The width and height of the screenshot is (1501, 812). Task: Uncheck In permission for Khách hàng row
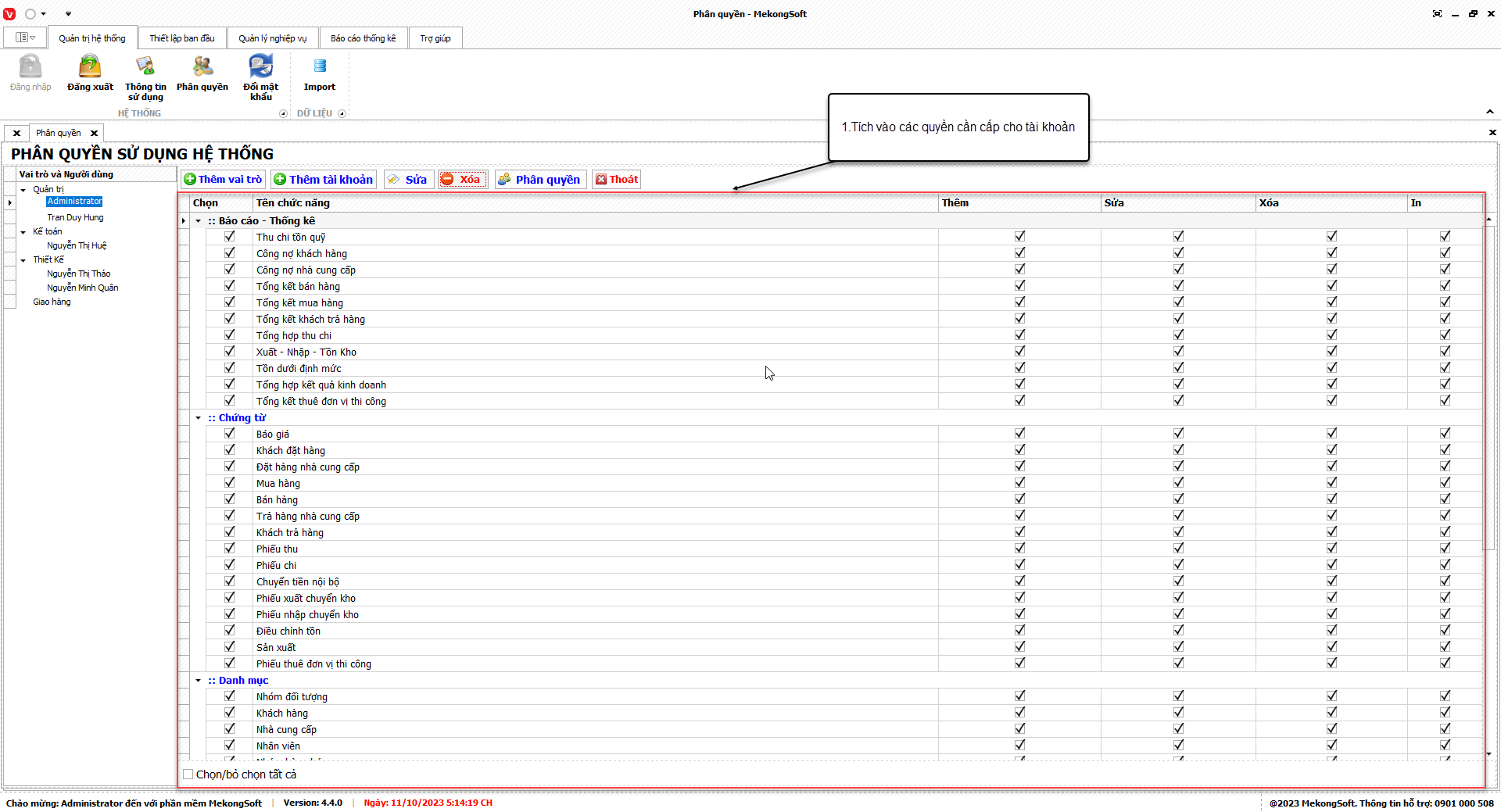pyautogui.click(x=1445, y=713)
